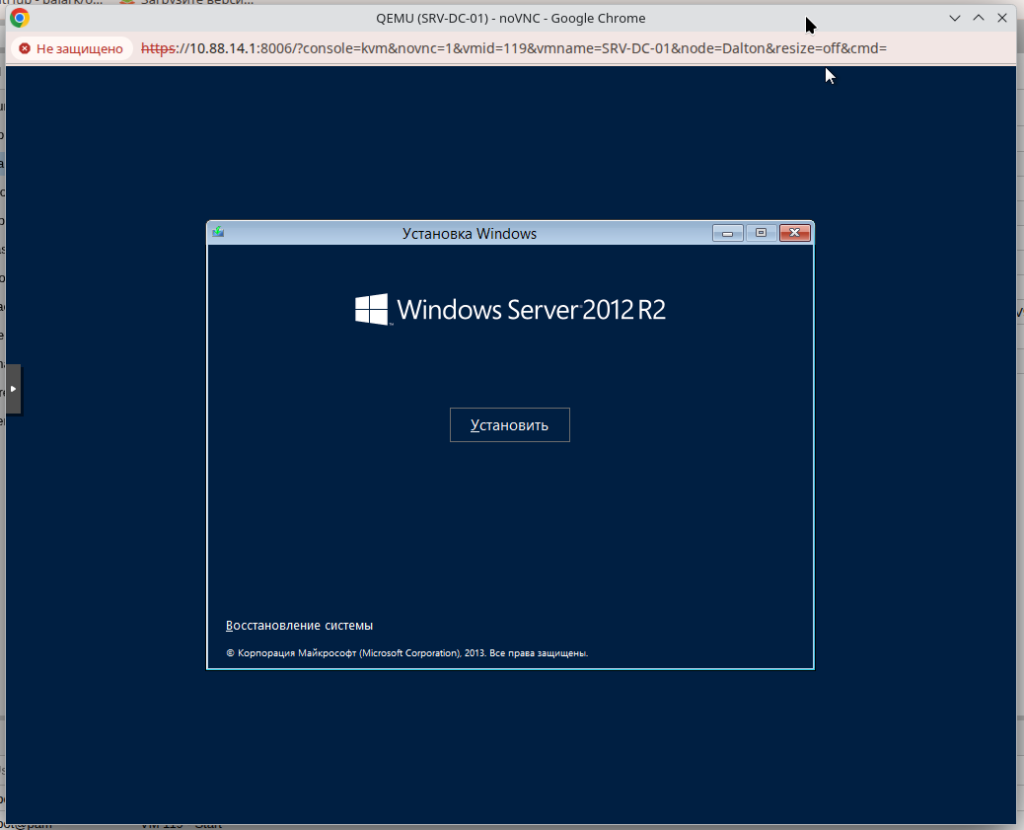Click the setup icon in the Установка Windows title bar
Viewport: 1024px width, 830px height.
coord(218,233)
